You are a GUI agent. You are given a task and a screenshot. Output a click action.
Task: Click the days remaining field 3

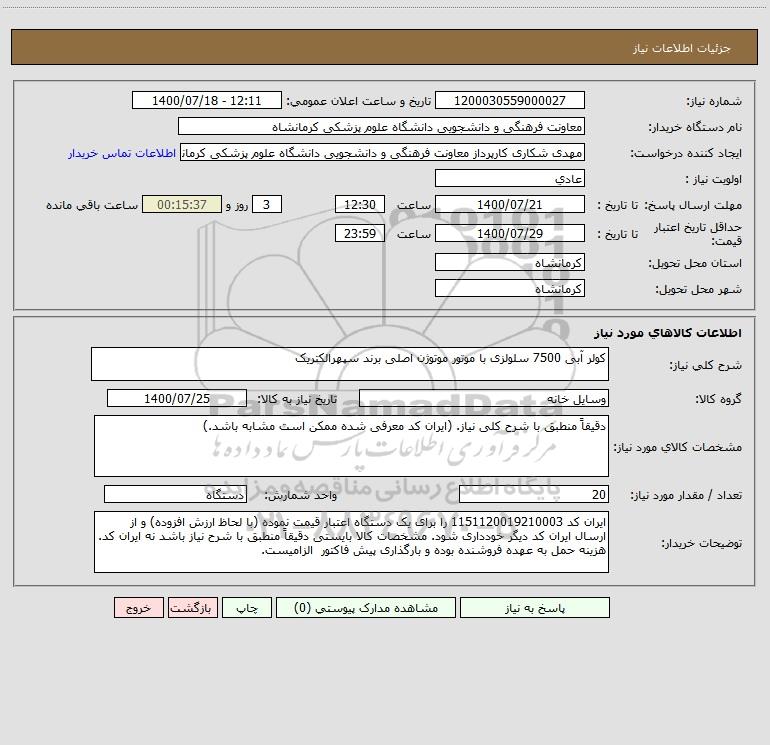pos(267,204)
